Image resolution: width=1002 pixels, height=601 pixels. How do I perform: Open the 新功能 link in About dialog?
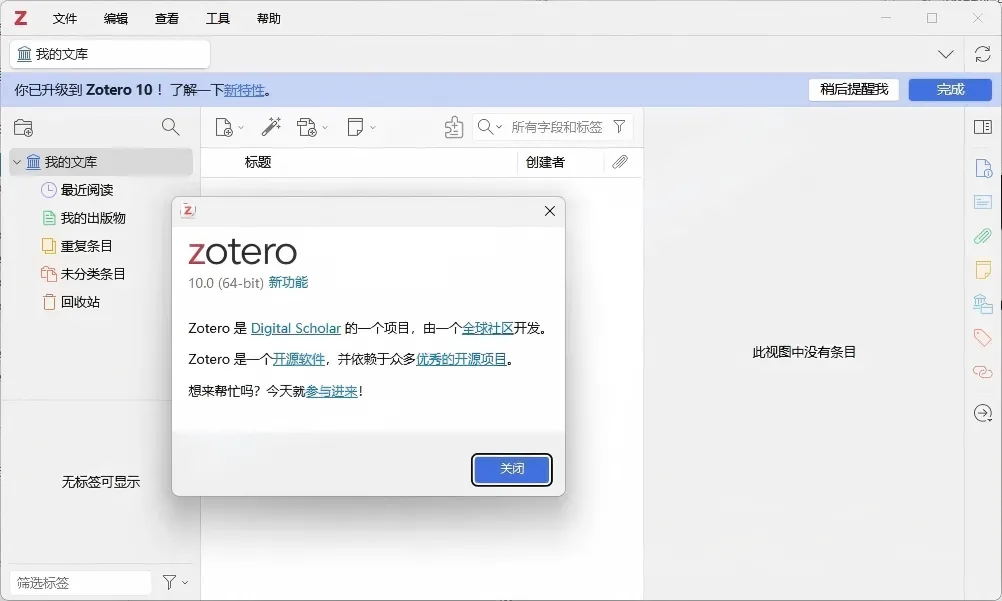288,283
